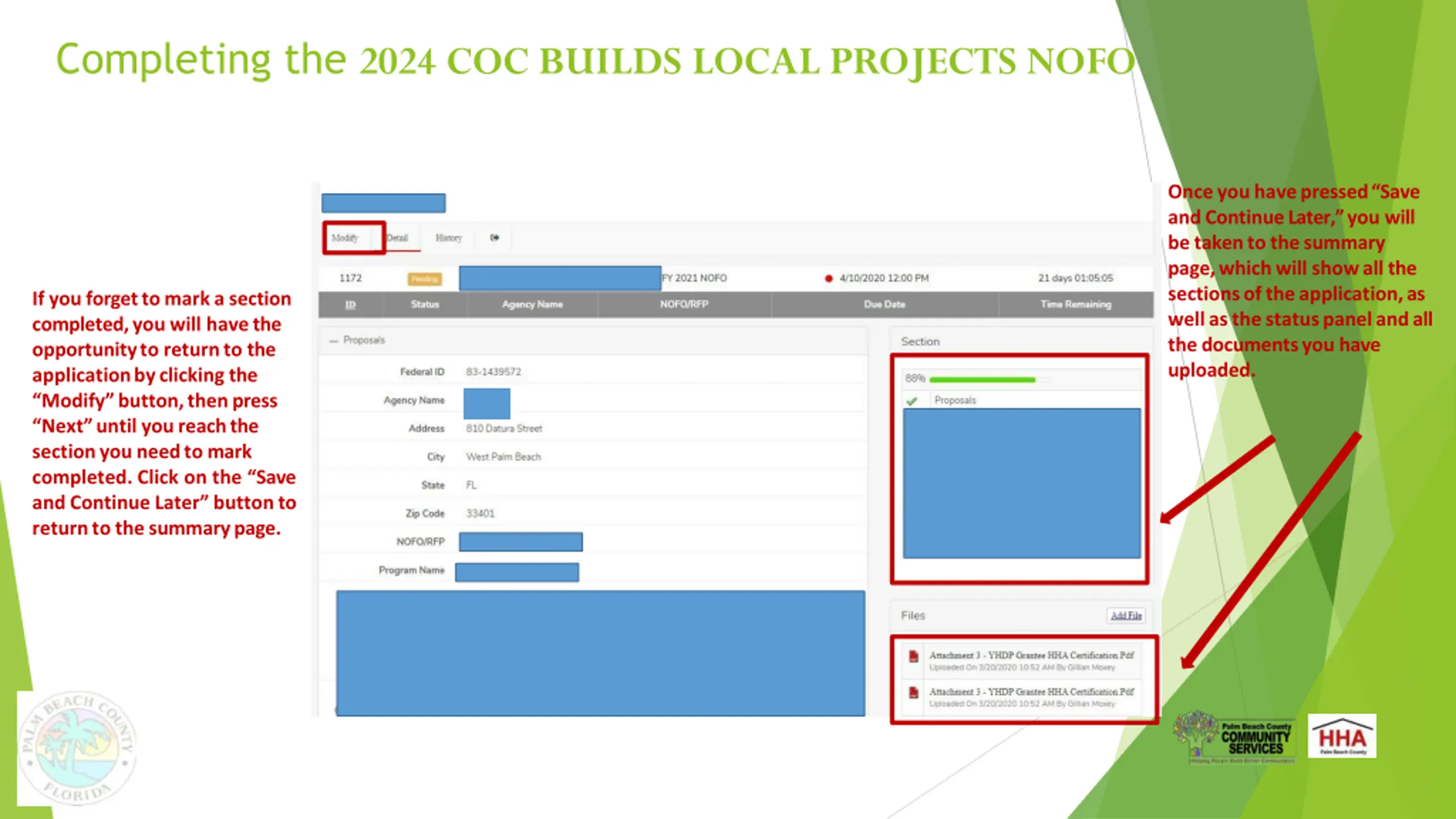Open second Attachment 3 YHDP Certification file
The height and width of the screenshot is (819, 1456).
coord(1031,692)
